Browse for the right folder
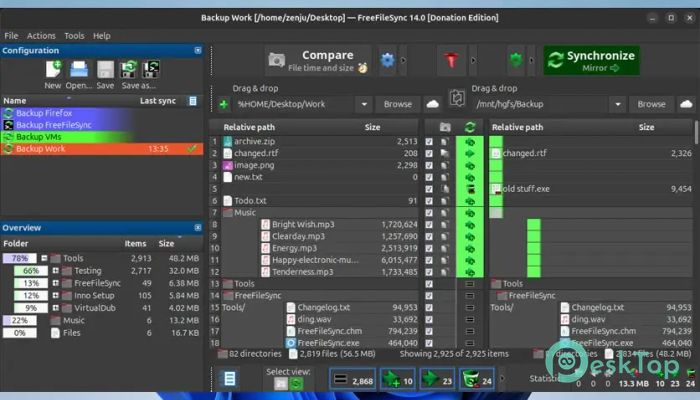This screenshot has height=400, width=700. point(651,104)
